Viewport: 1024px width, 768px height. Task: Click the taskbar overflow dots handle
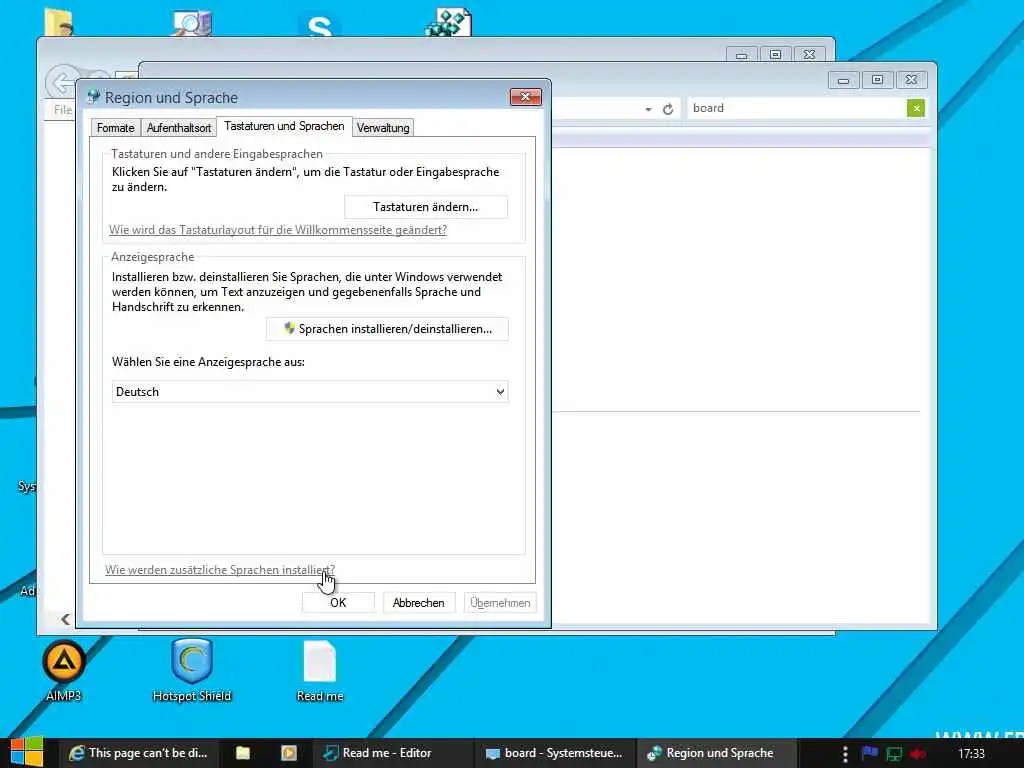coord(845,754)
